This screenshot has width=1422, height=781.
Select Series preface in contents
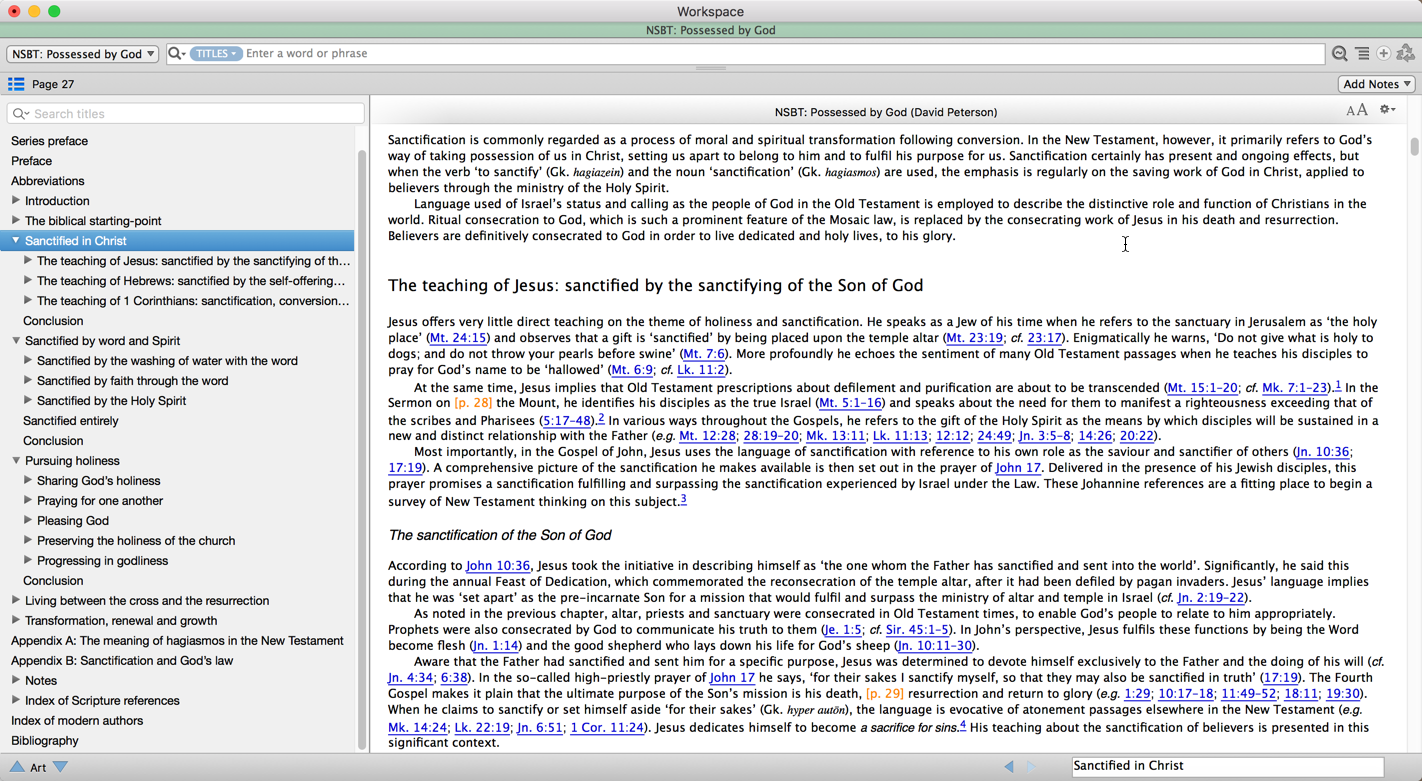pos(49,141)
